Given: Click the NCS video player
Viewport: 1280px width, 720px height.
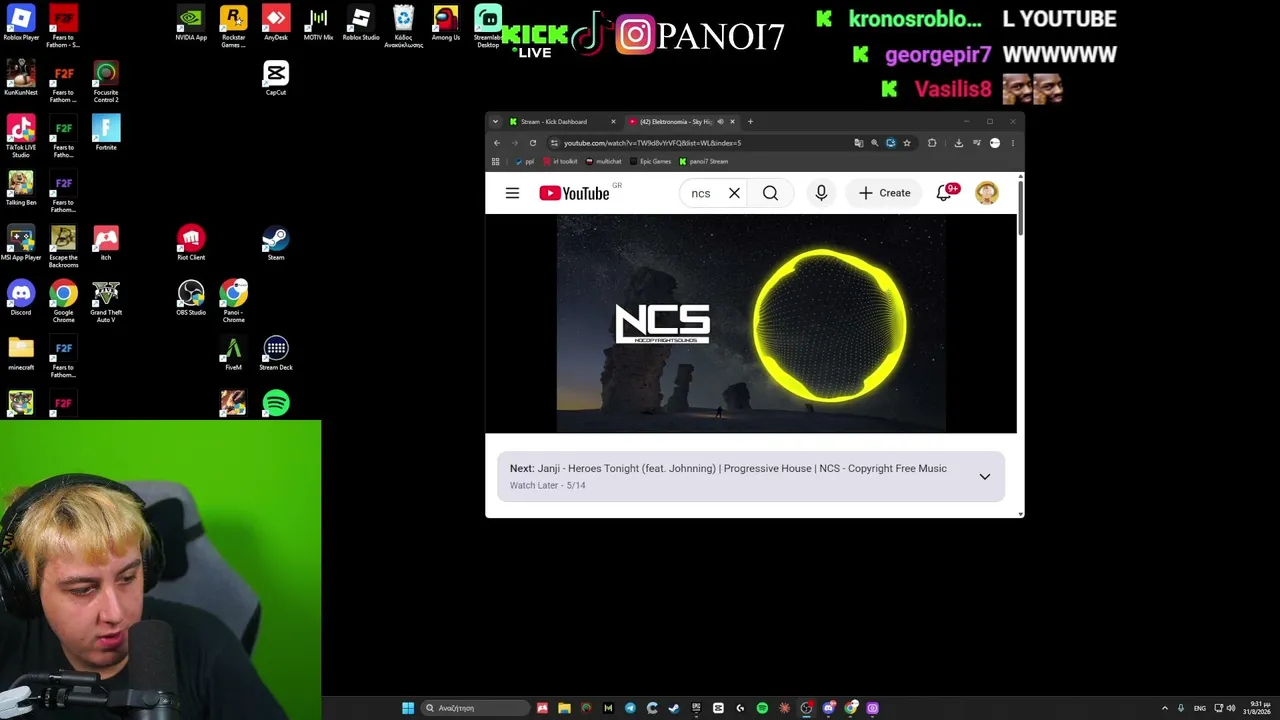Looking at the screenshot, I should tap(751, 323).
